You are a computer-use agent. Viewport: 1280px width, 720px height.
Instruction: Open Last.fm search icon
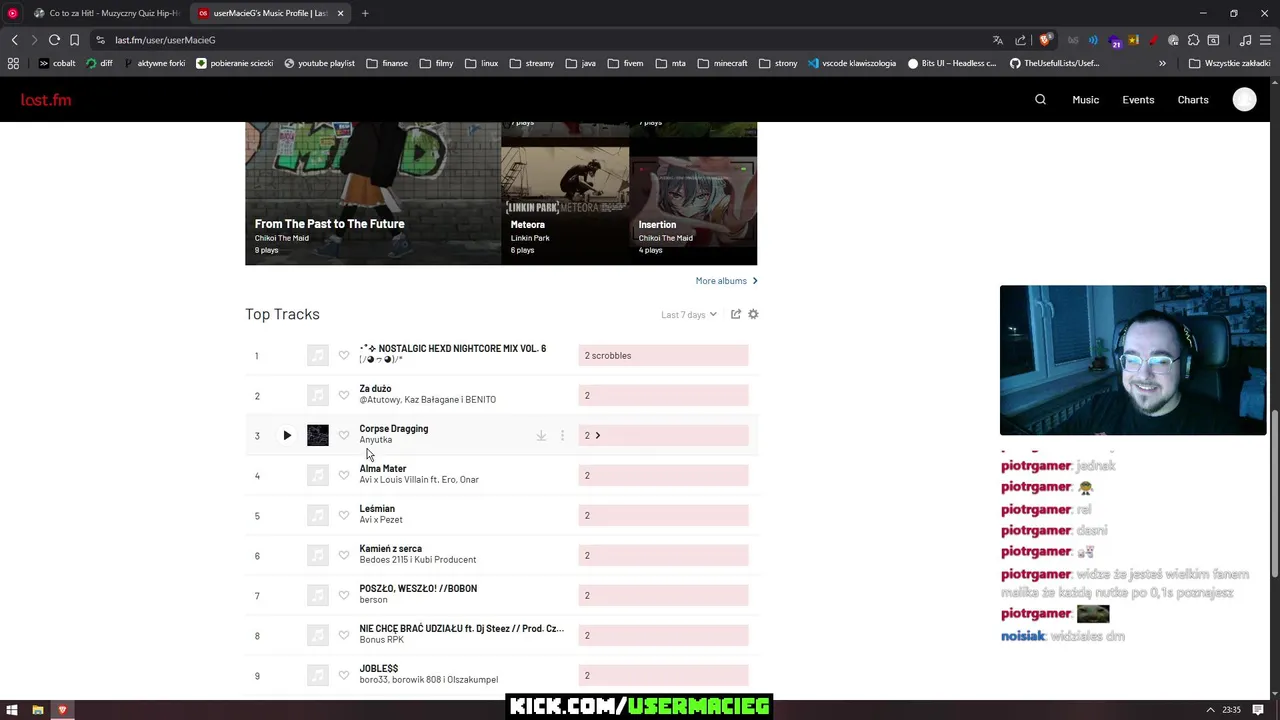(x=1040, y=99)
